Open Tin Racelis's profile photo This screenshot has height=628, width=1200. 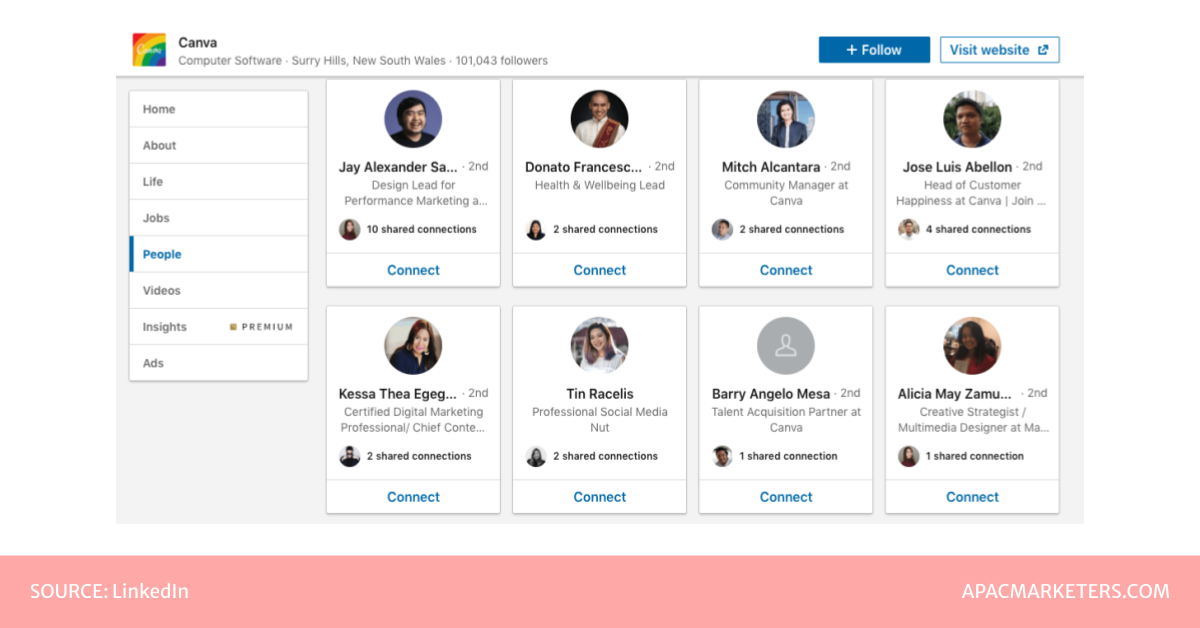600,346
